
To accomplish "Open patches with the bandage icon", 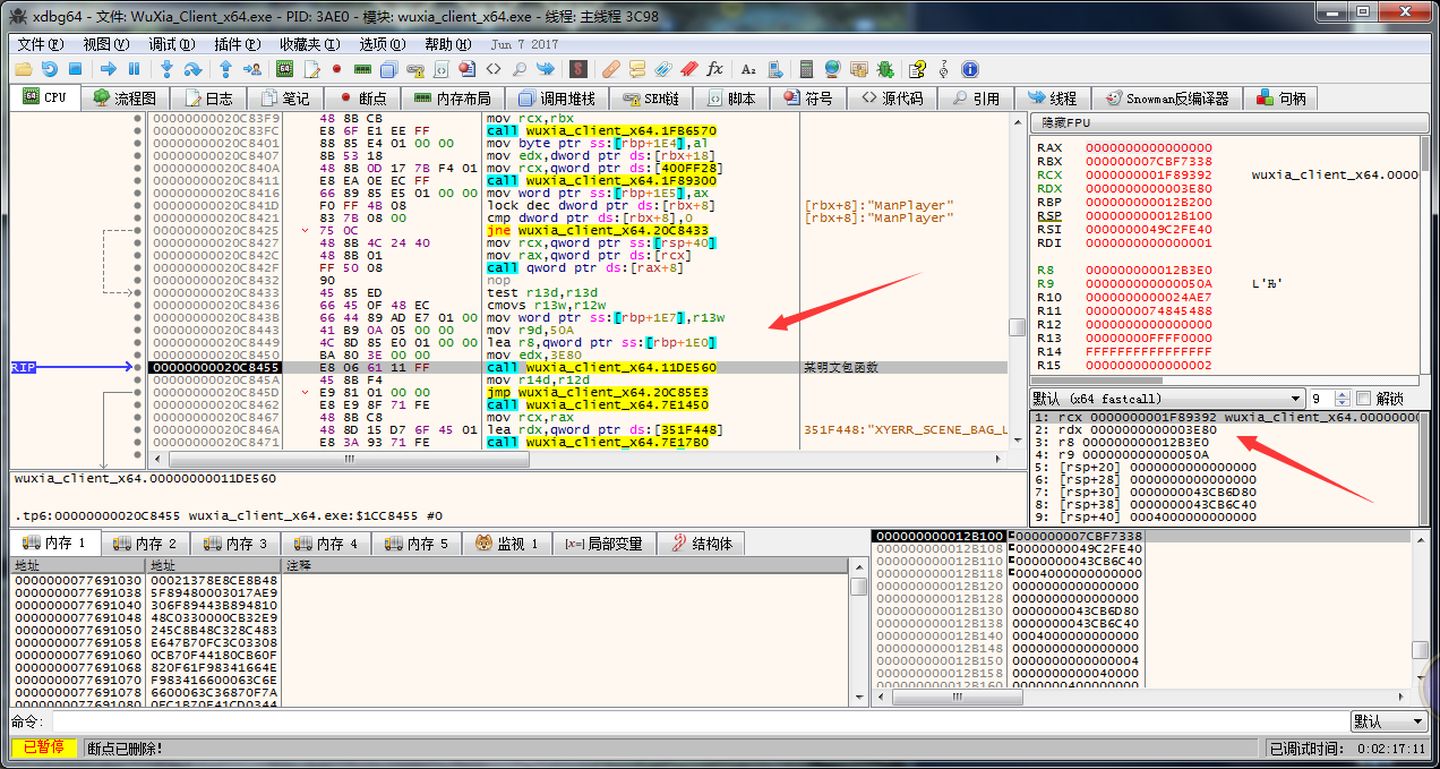I will [x=611, y=69].
